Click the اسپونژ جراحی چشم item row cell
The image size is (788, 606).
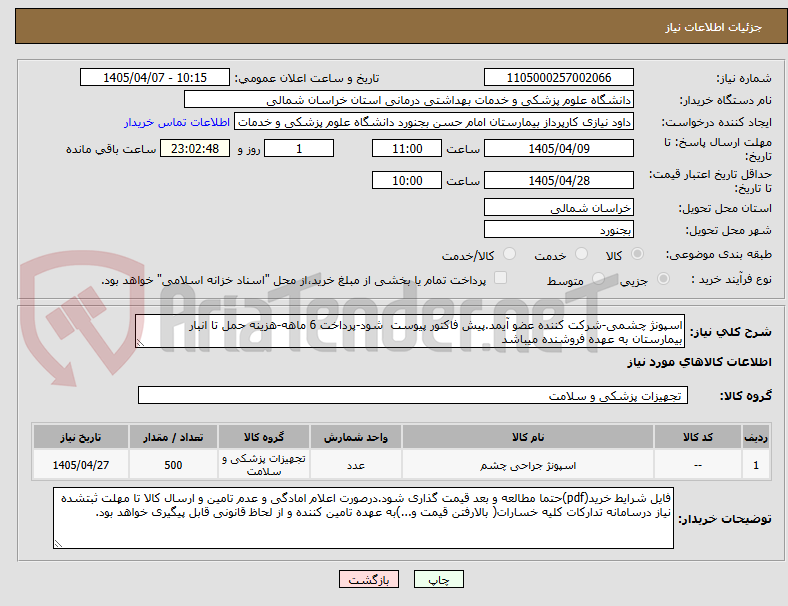point(527,465)
